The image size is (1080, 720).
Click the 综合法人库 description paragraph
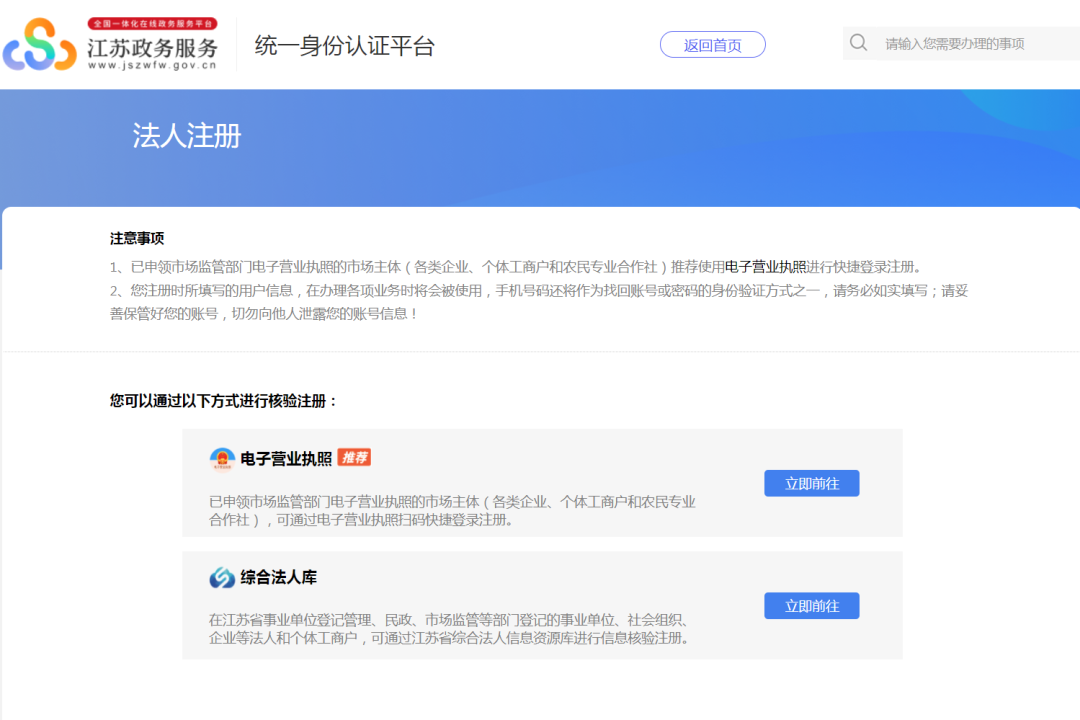click(x=450, y=629)
